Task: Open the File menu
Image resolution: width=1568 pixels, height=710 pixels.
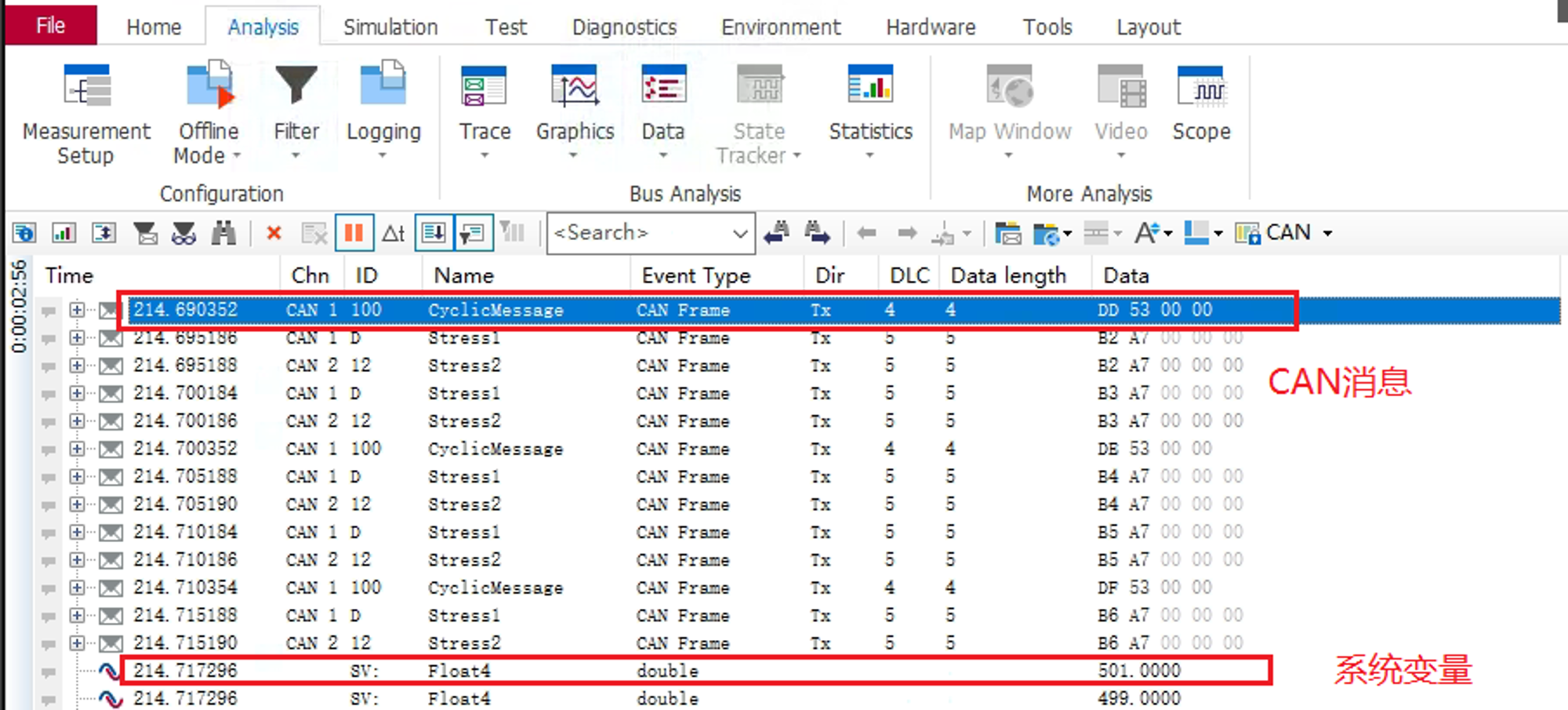Action: pos(51,25)
